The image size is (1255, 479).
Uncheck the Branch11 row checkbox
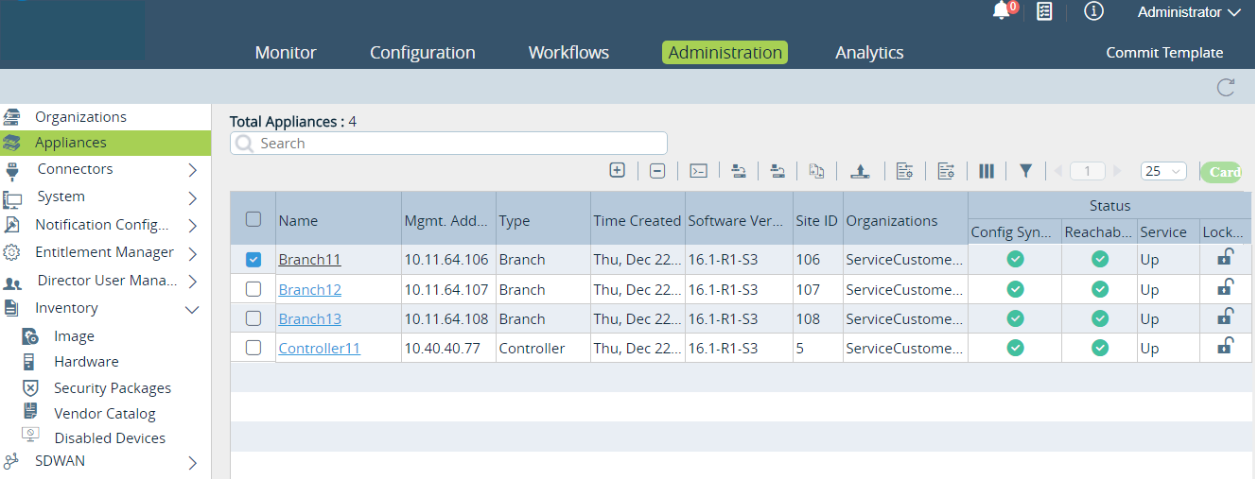tap(253, 260)
